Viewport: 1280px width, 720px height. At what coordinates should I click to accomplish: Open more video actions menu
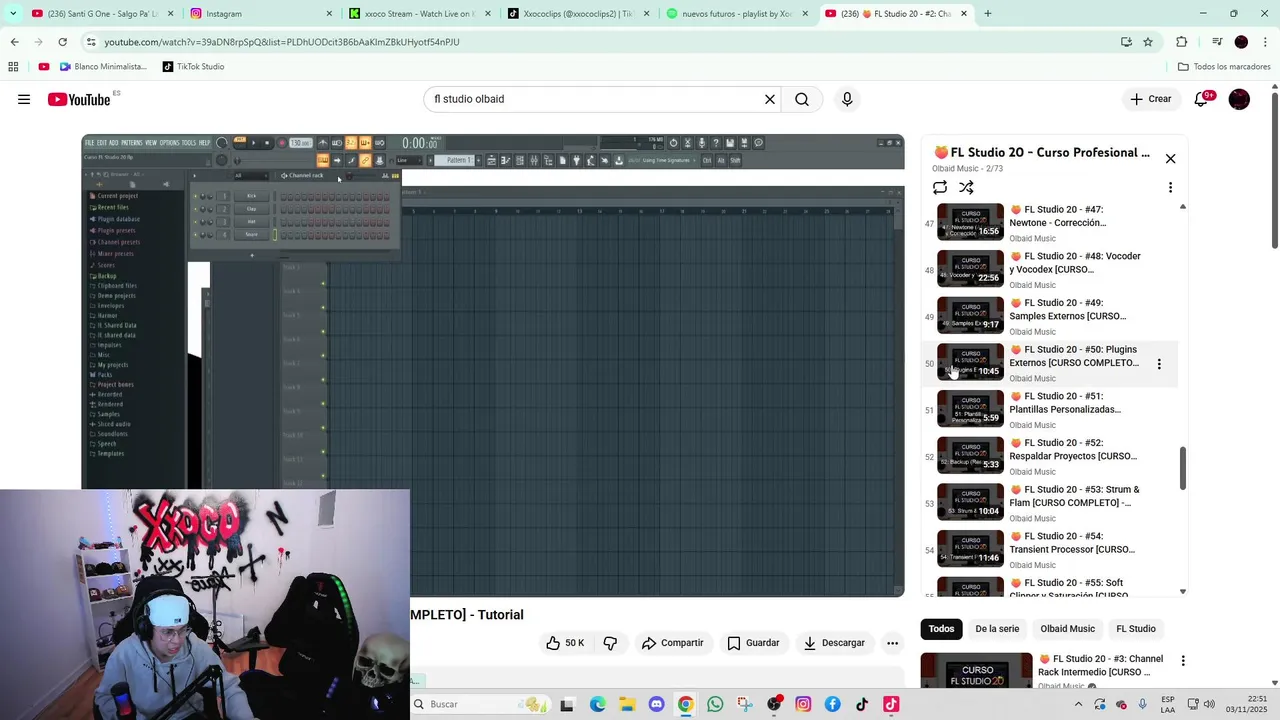[892, 643]
